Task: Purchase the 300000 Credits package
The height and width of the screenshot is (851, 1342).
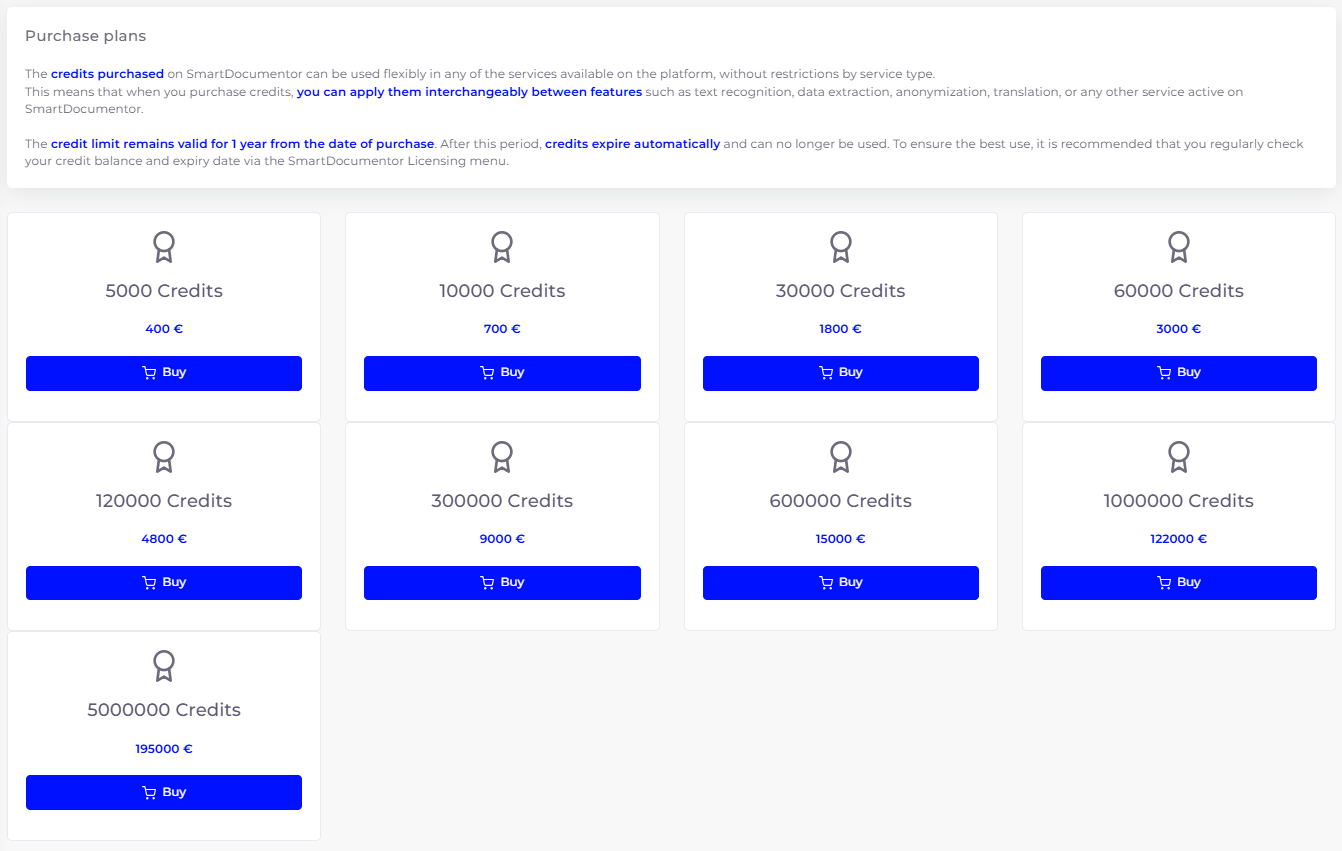Action: click(502, 583)
